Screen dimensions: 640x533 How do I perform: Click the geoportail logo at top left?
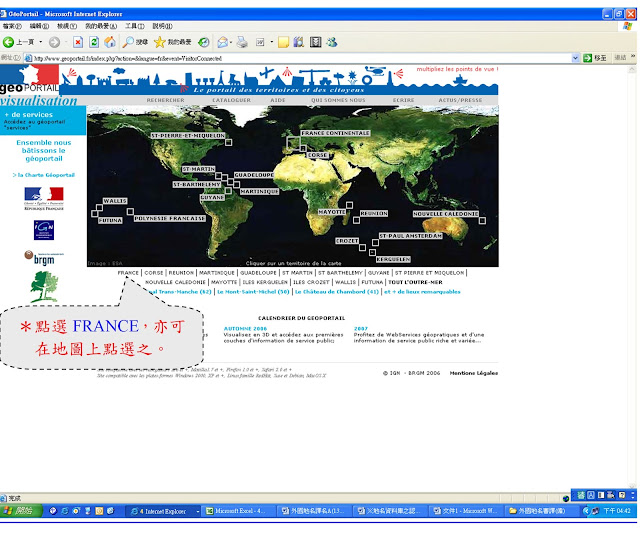[x=29, y=79]
